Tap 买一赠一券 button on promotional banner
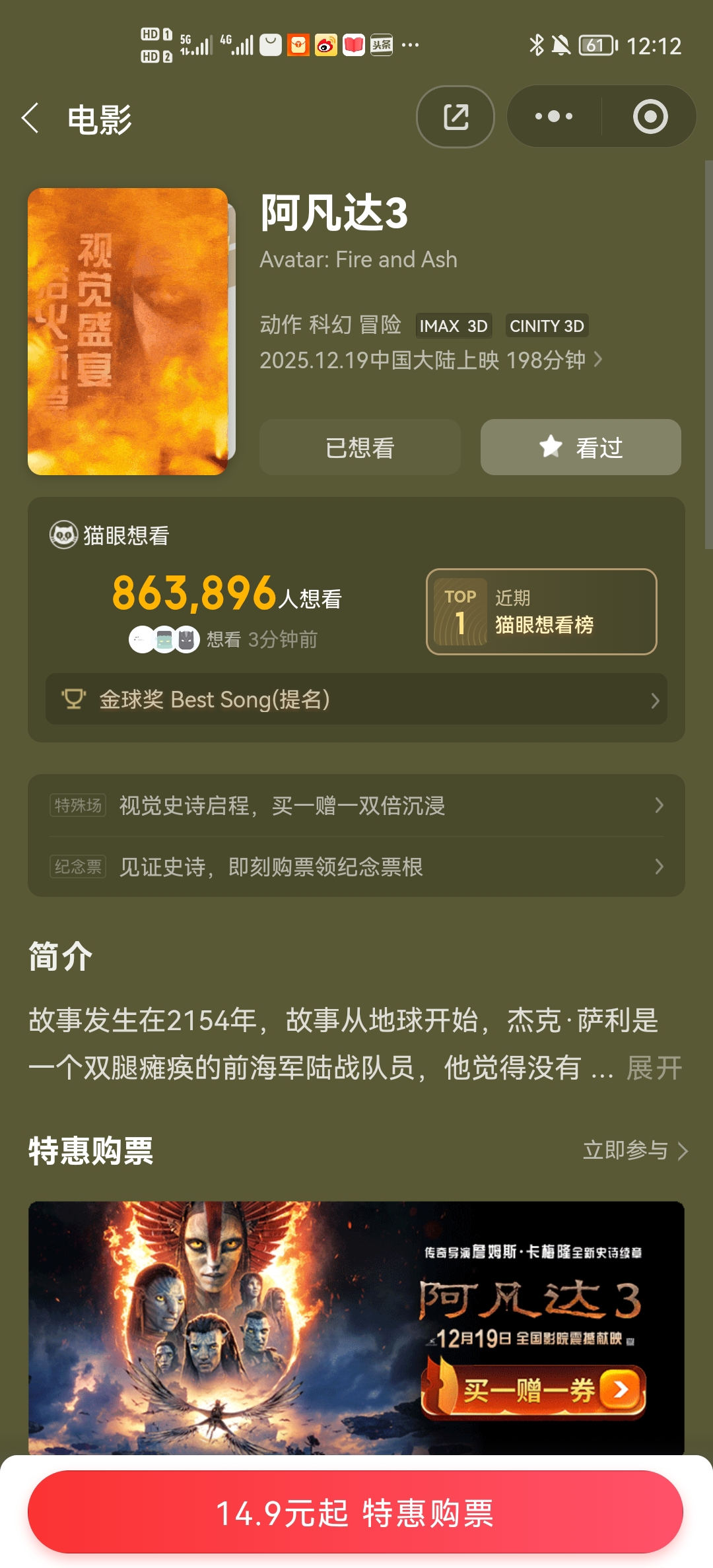 point(533,1390)
